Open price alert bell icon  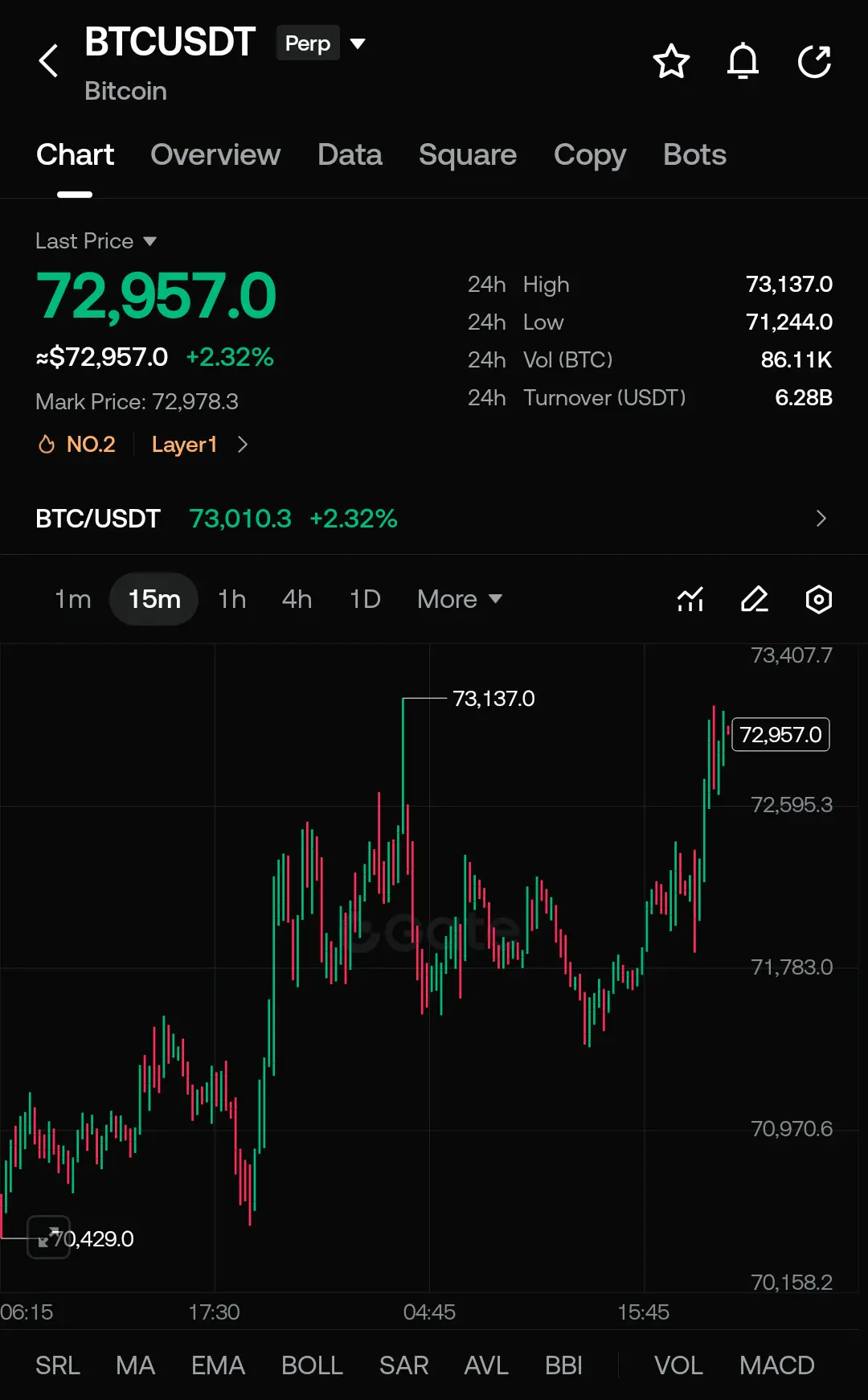[743, 61]
